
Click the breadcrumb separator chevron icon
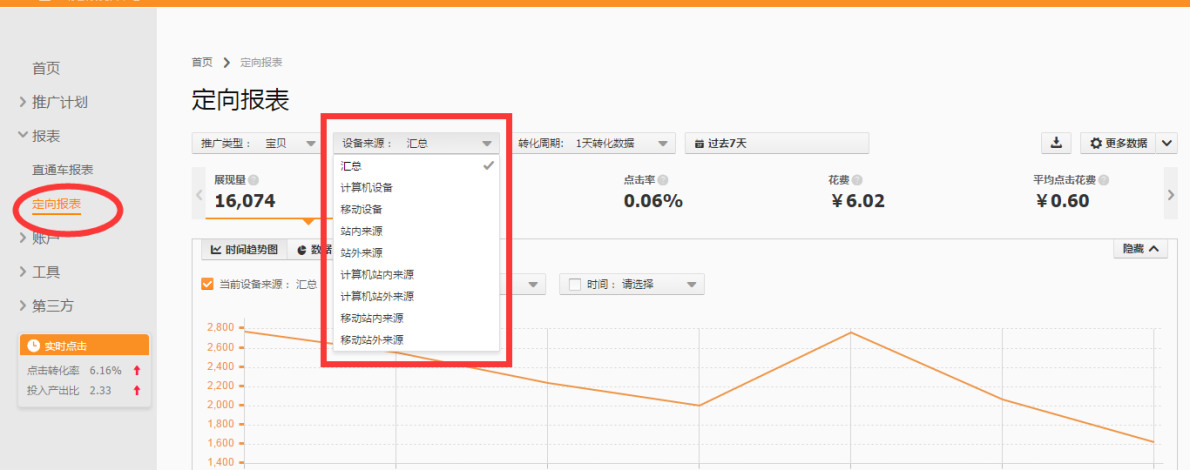click(226, 62)
